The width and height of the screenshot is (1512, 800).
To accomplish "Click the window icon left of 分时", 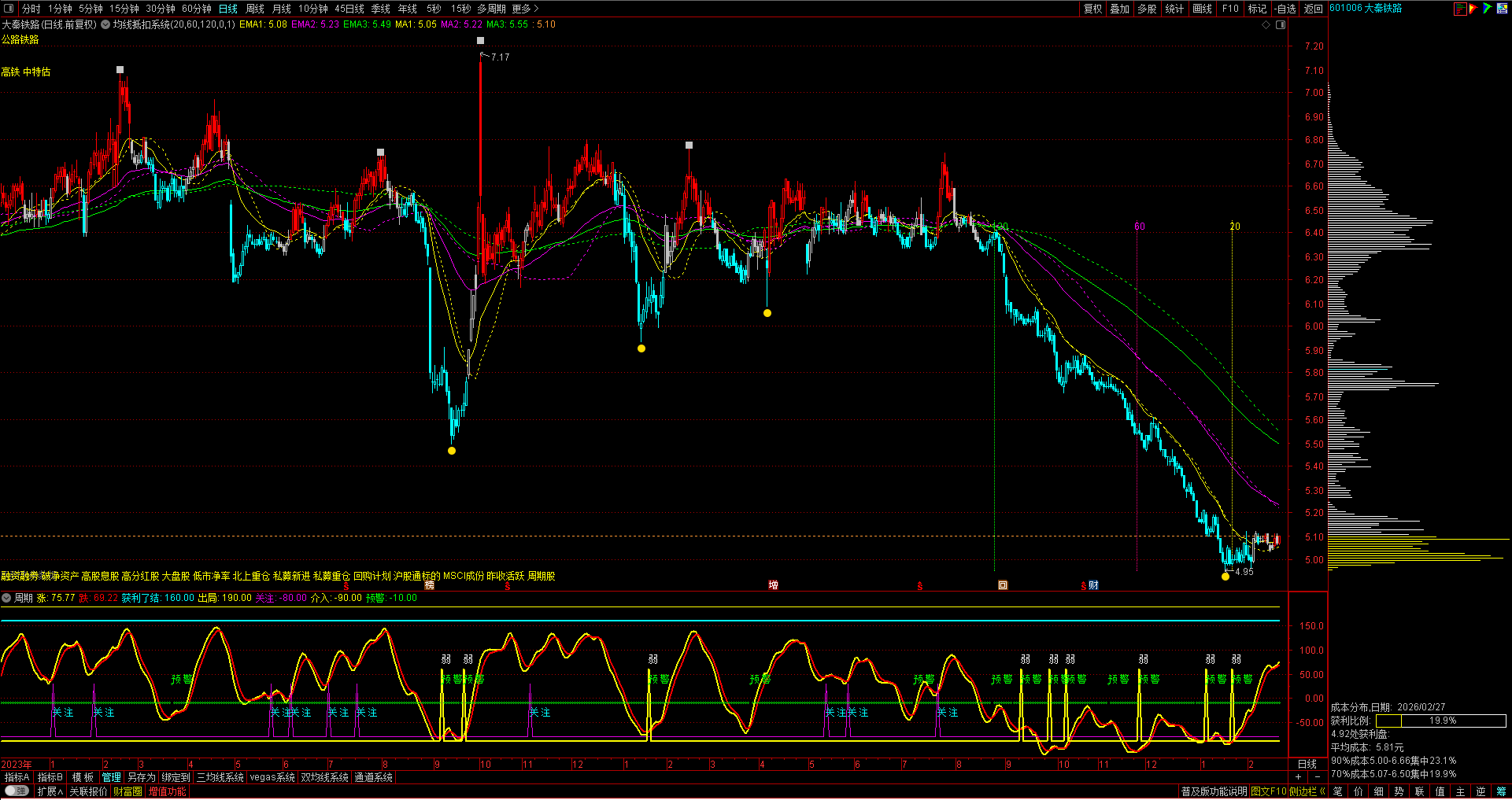I will (x=9, y=9).
